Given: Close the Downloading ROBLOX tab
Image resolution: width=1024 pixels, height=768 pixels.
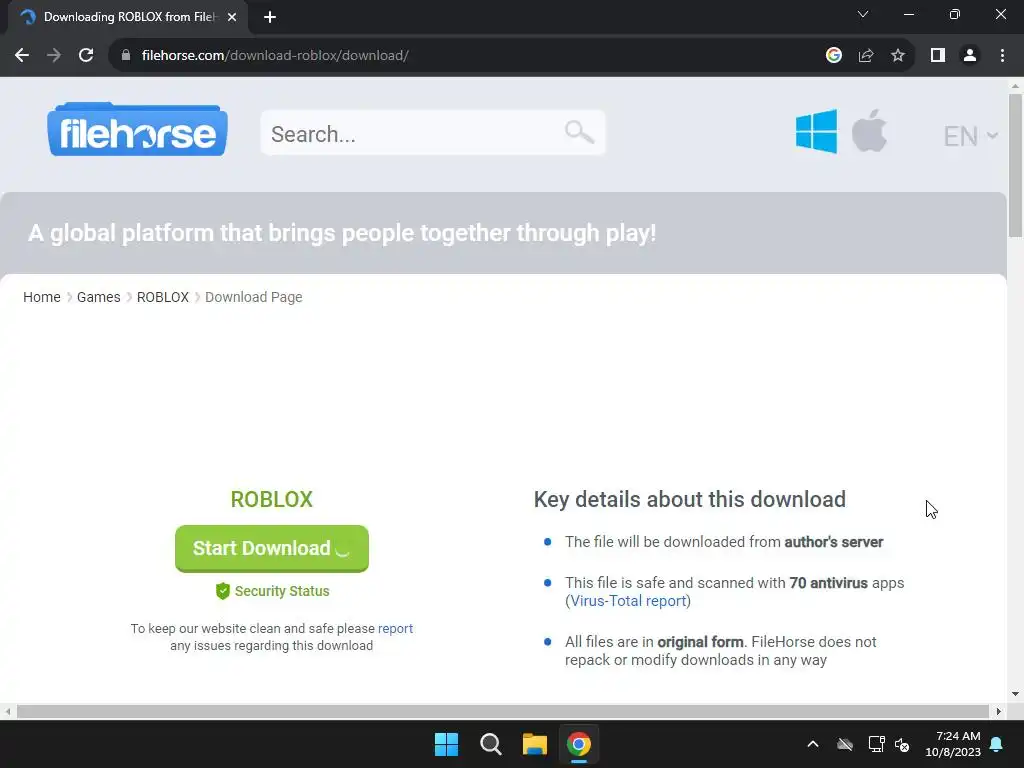Looking at the screenshot, I should 232,17.
